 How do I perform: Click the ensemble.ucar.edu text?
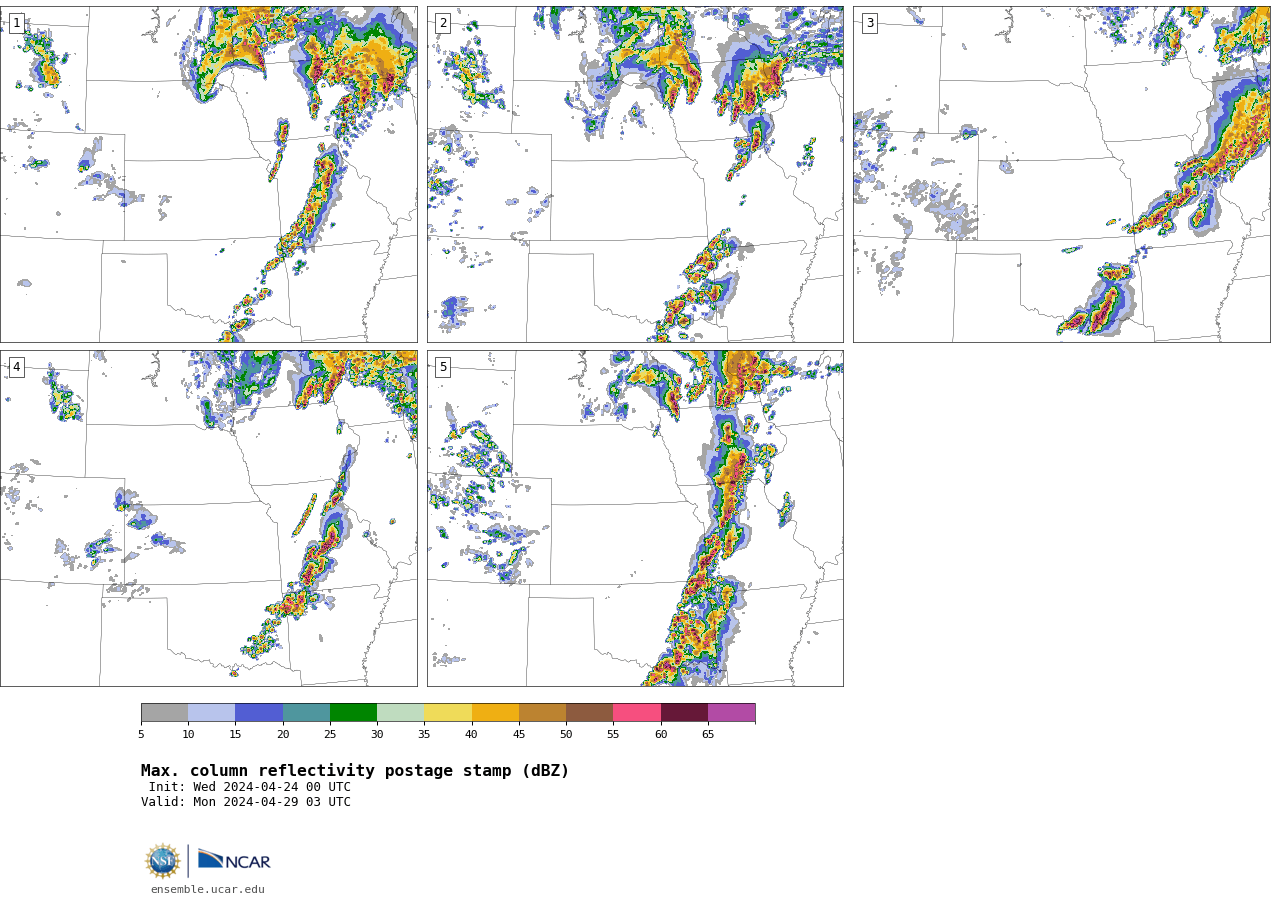208,889
